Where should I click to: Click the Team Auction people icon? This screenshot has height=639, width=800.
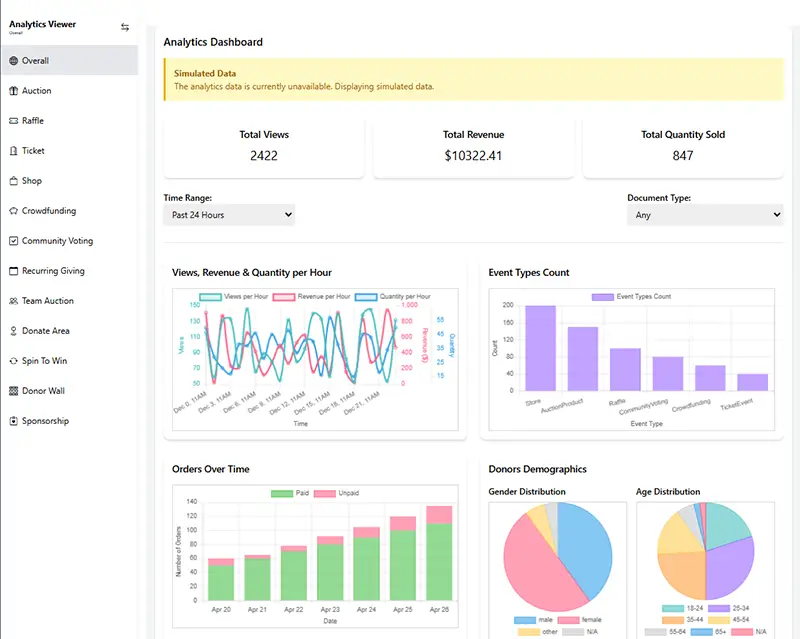point(13,301)
